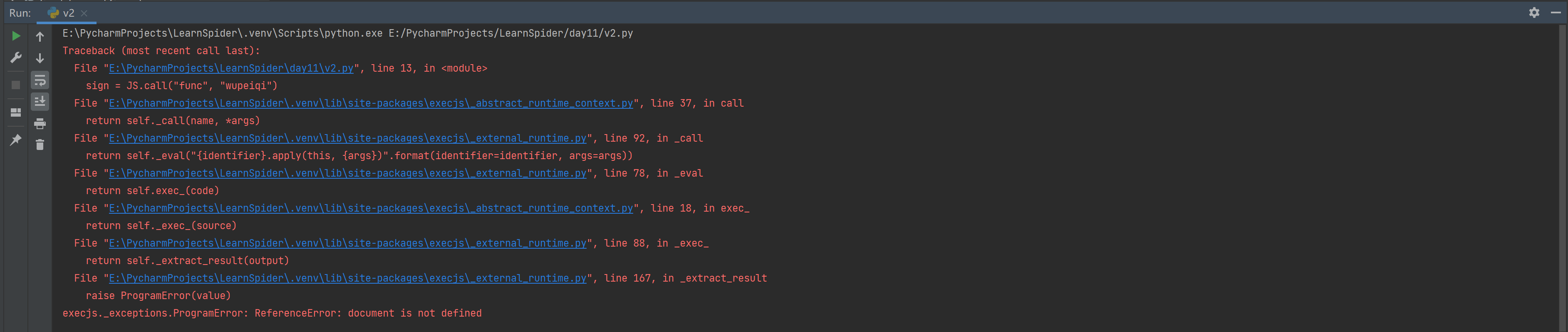
Task: Open run configuration wrench icon
Action: (16, 58)
